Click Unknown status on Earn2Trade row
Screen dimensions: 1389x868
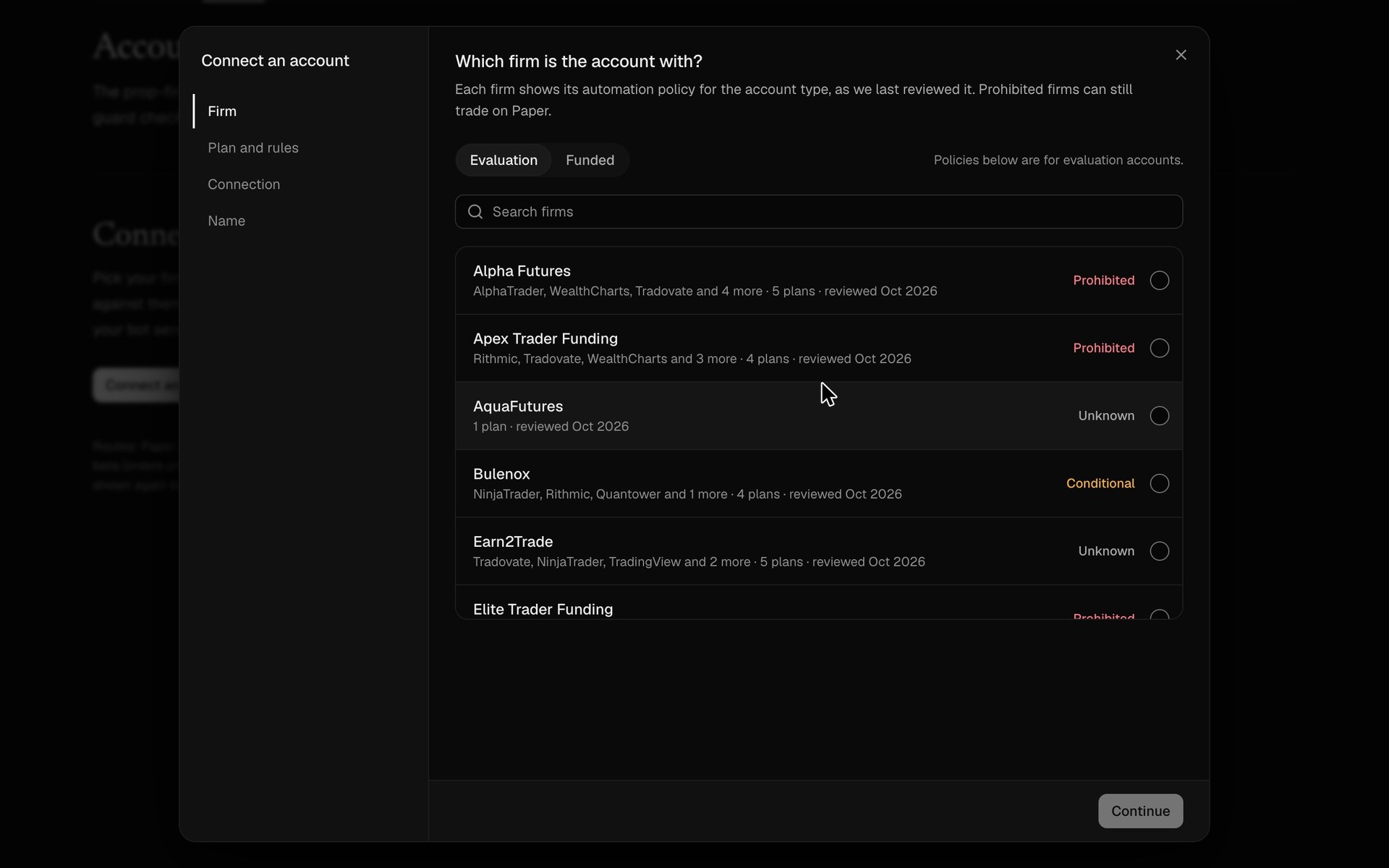(x=1106, y=551)
